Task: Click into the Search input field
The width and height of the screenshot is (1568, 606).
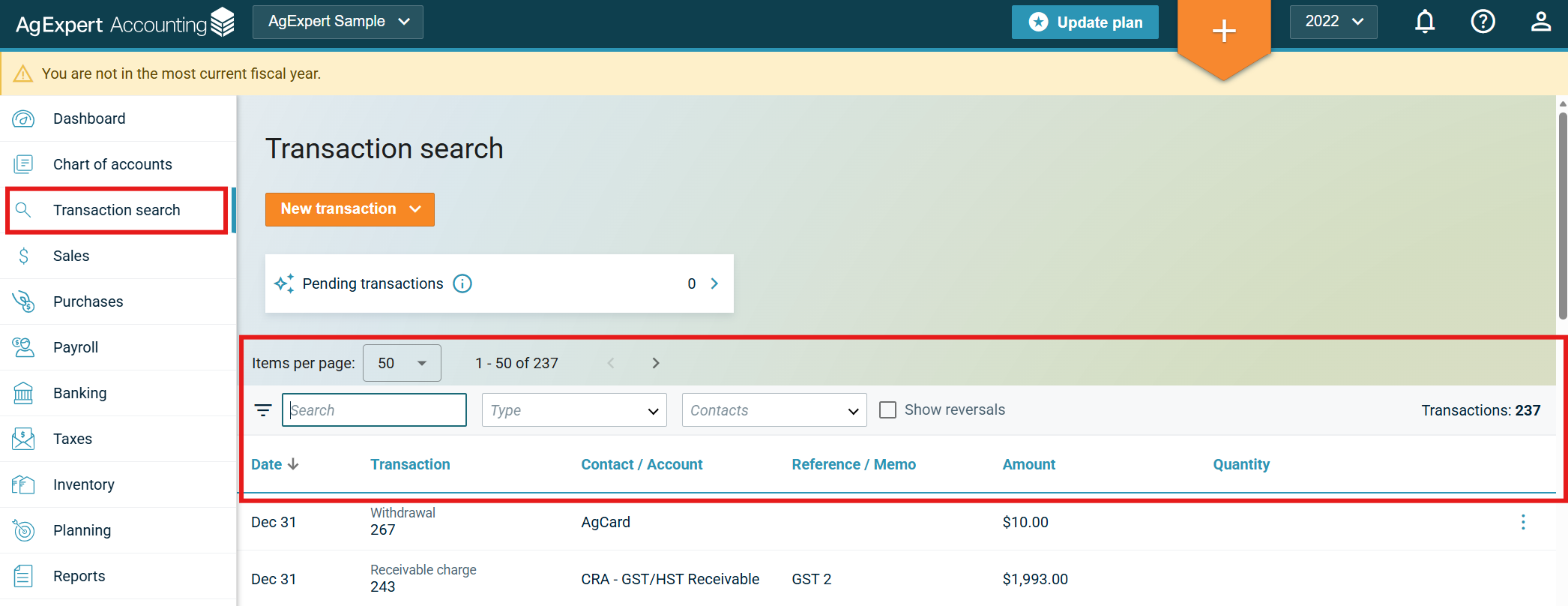Action: (374, 410)
